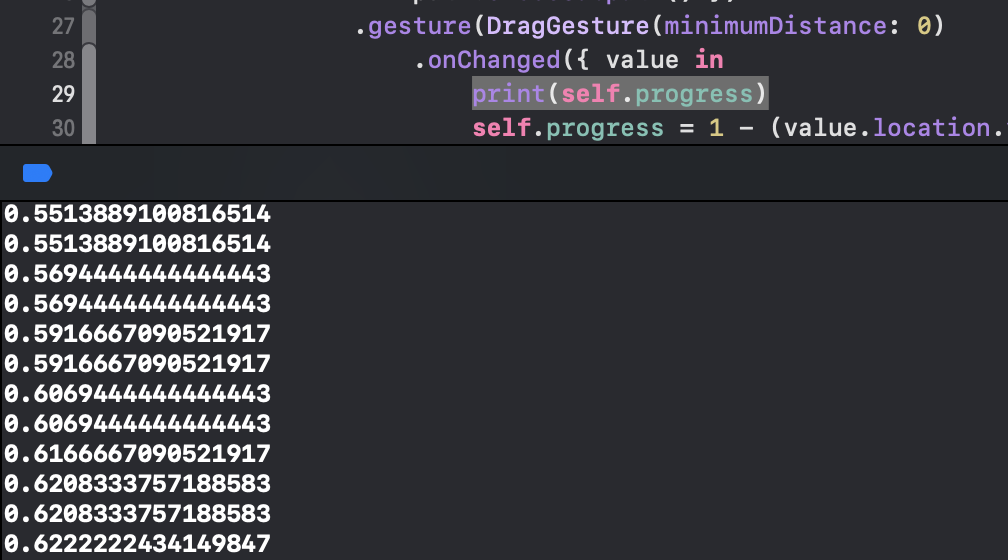
Task: Click the first console output line
Action: (138, 213)
